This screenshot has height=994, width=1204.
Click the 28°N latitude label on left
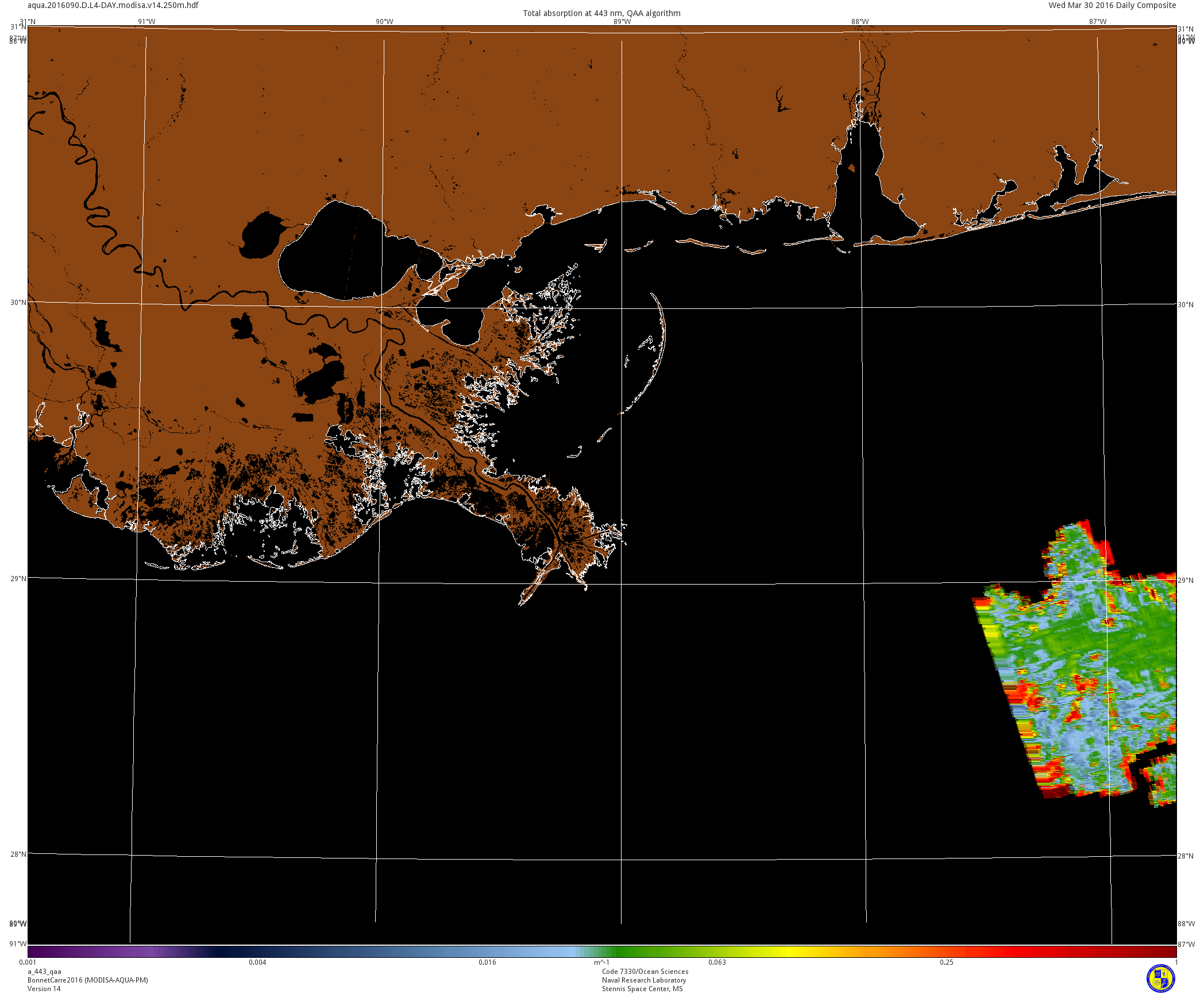tap(18, 854)
